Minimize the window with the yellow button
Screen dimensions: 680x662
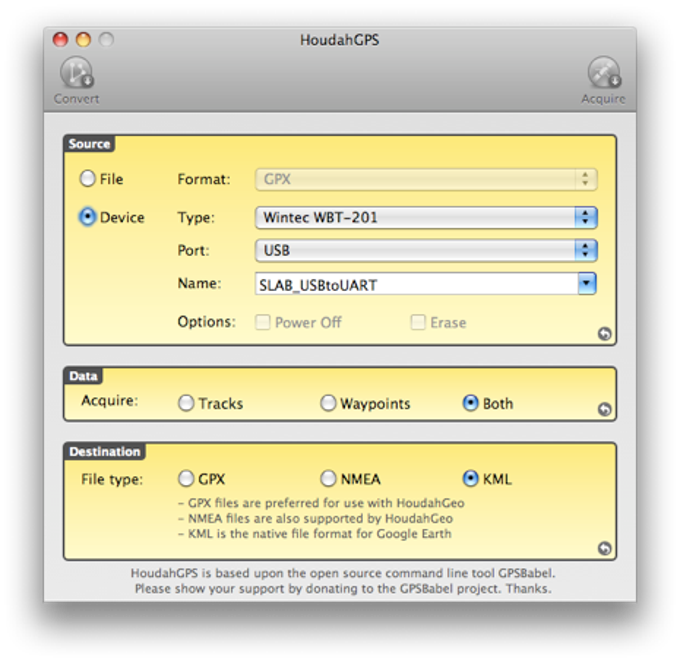(84, 39)
